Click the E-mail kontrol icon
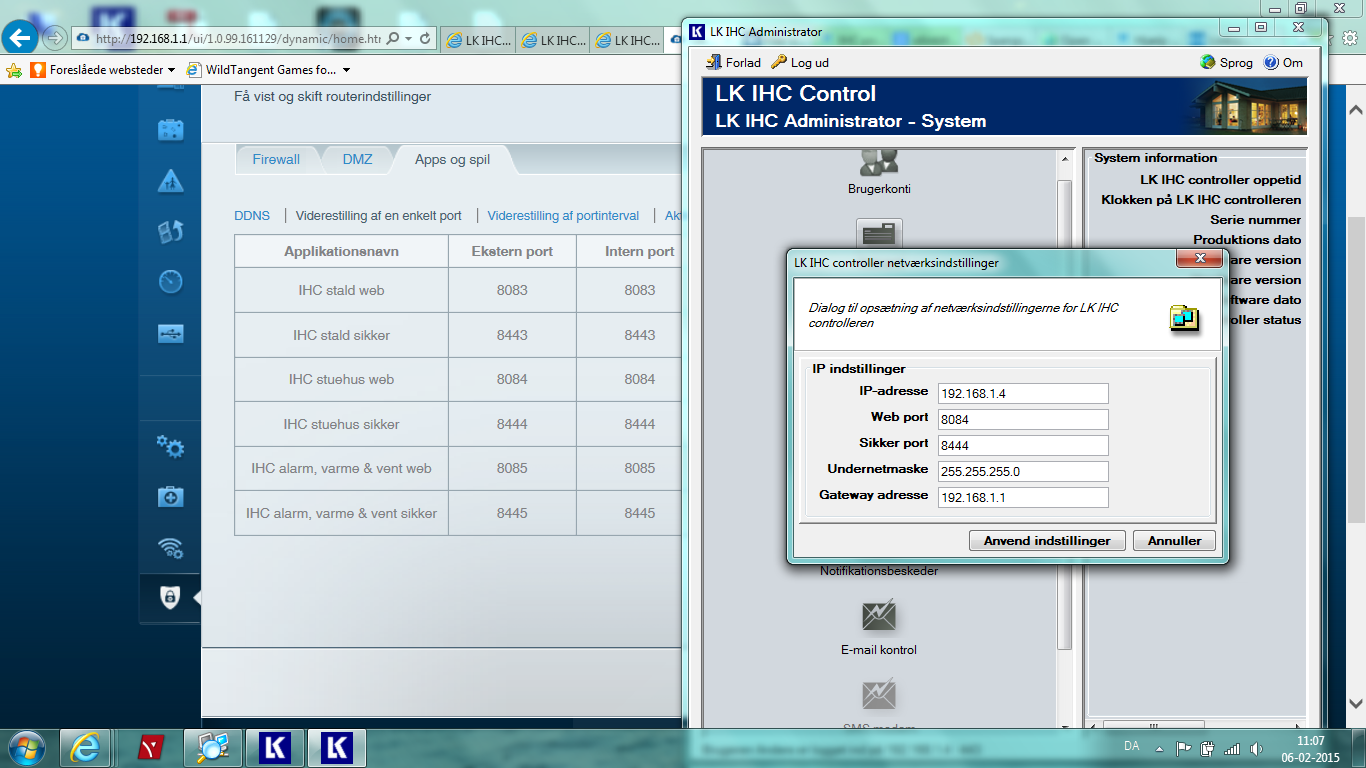1366x768 pixels. [878, 616]
